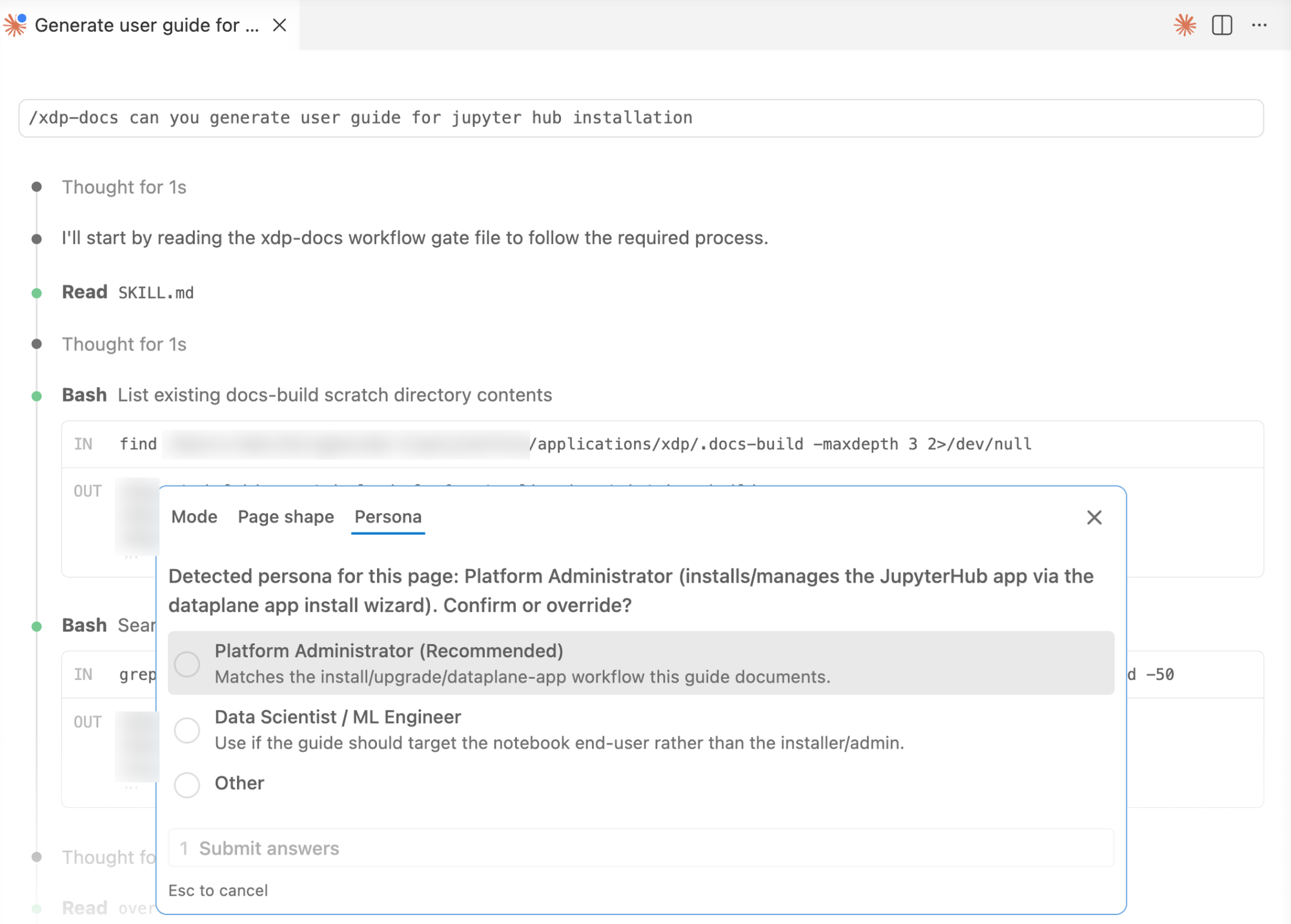Select Platform Administrator radio option
The width and height of the screenshot is (1291, 924).
pyautogui.click(x=187, y=664)
